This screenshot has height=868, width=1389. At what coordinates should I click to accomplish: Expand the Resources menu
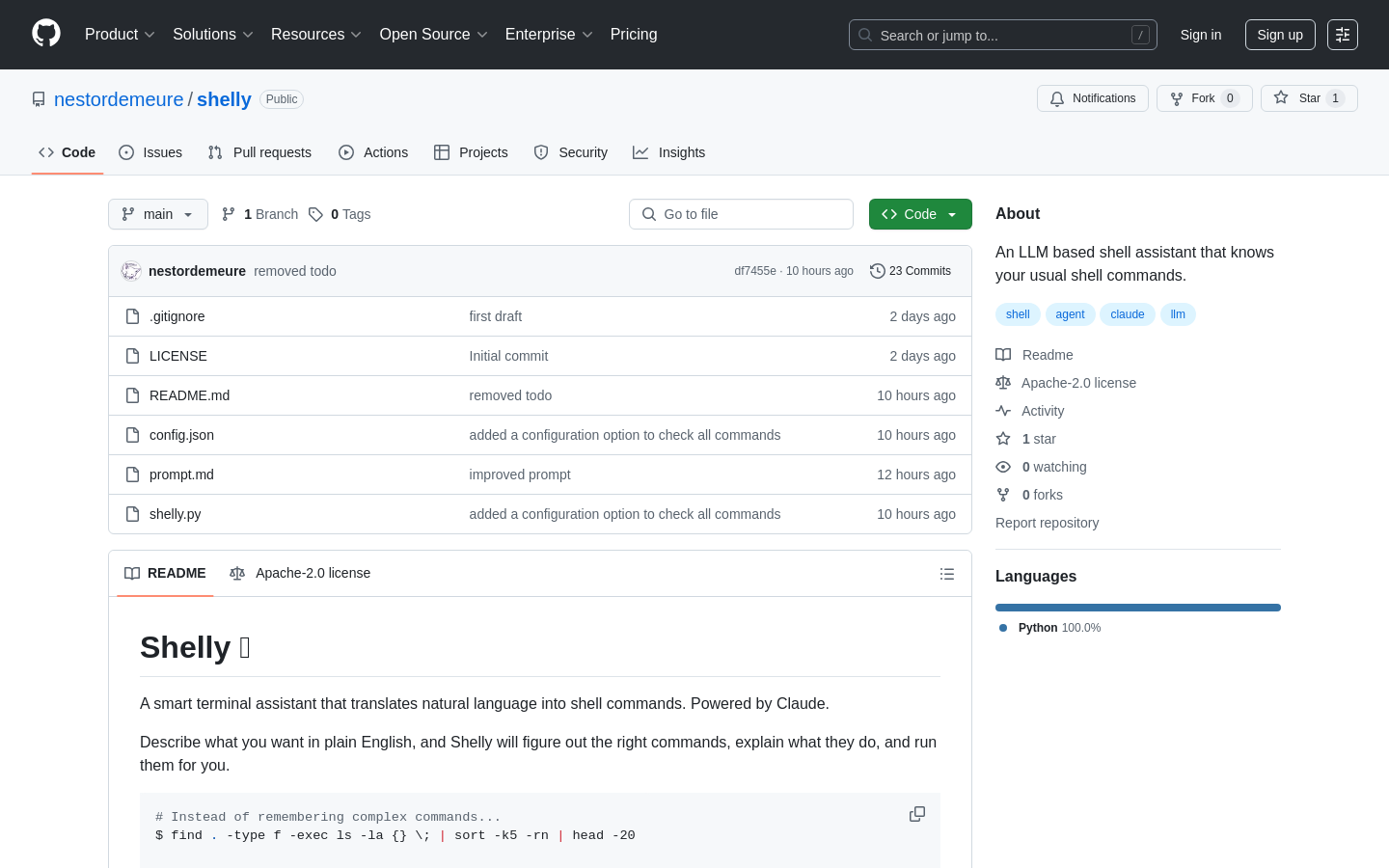[x=316, y=34]
